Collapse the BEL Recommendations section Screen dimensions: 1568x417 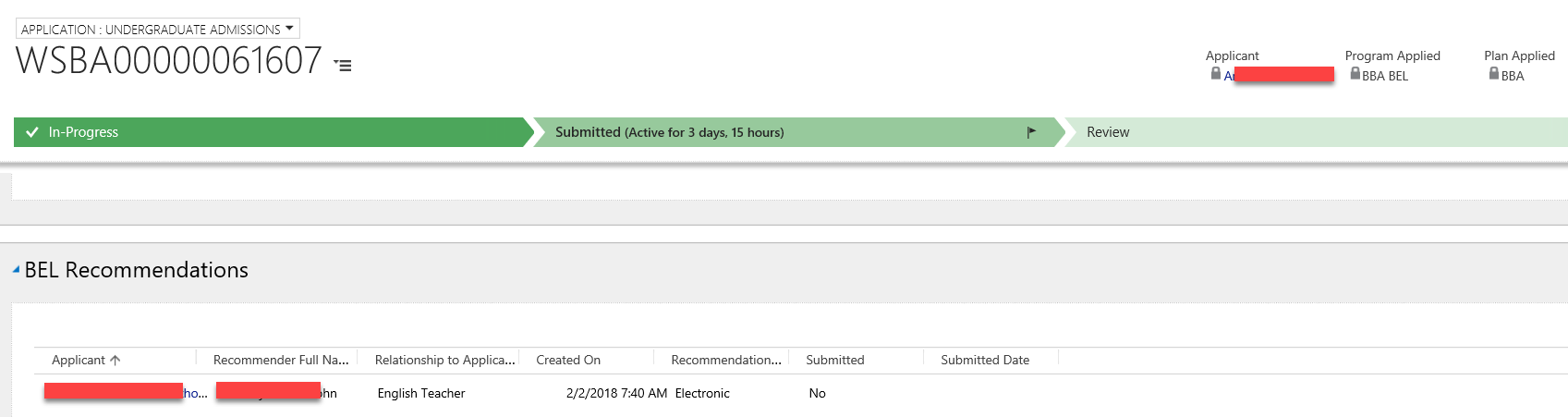16,270
